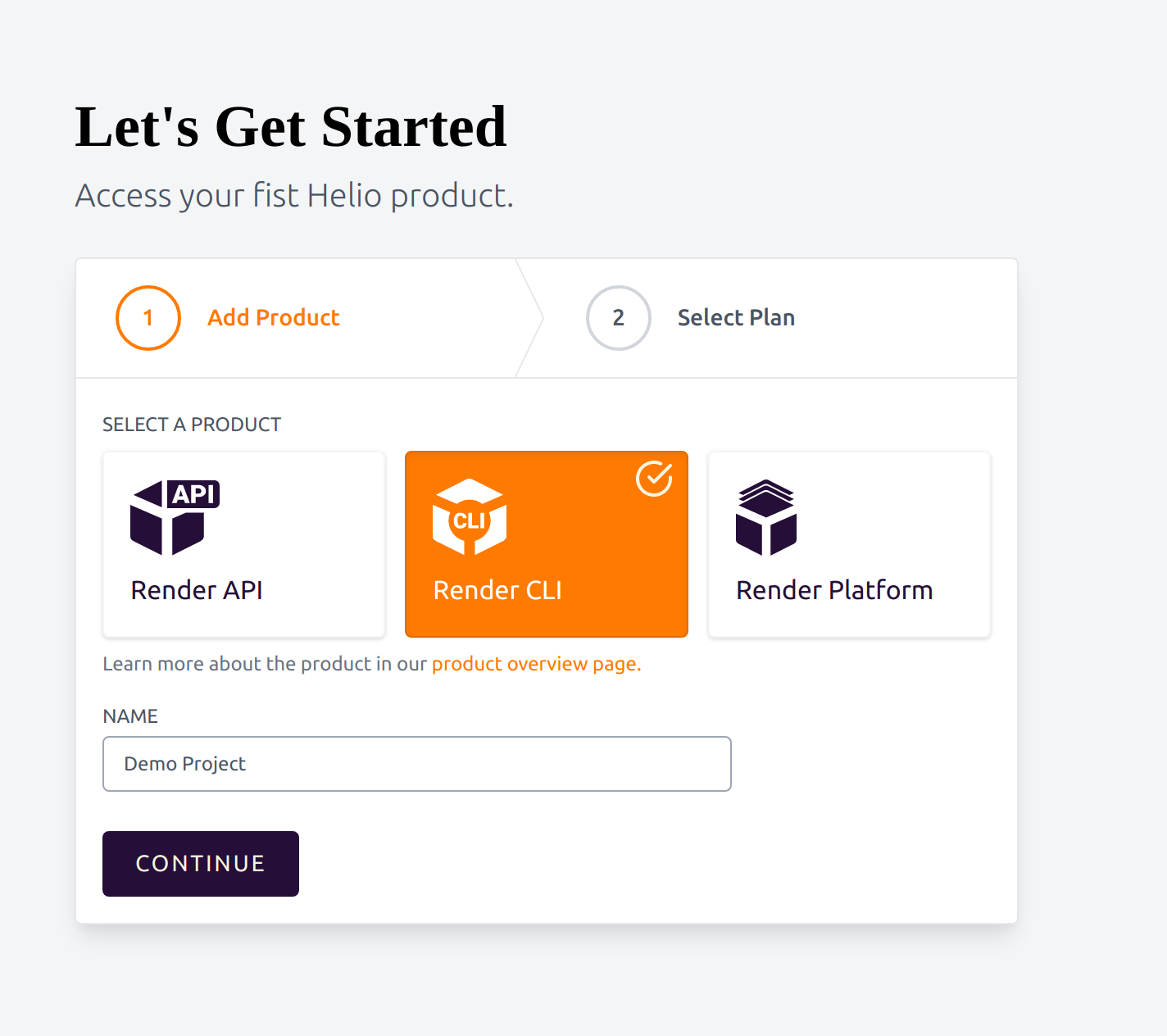Click the Let's Get Started heading
1167x1036 pixels.
point(291,127)
